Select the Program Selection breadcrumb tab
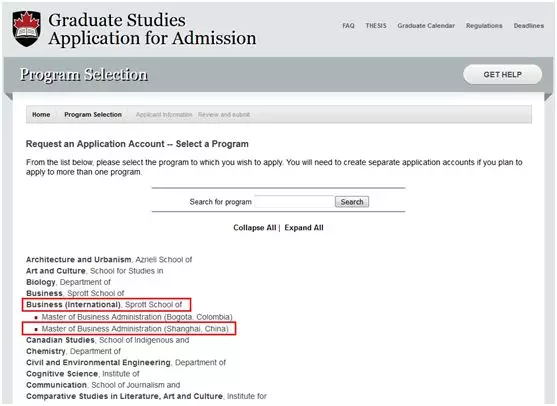The width and height of the screenshot is (557, 406). (x=93, y=114)
